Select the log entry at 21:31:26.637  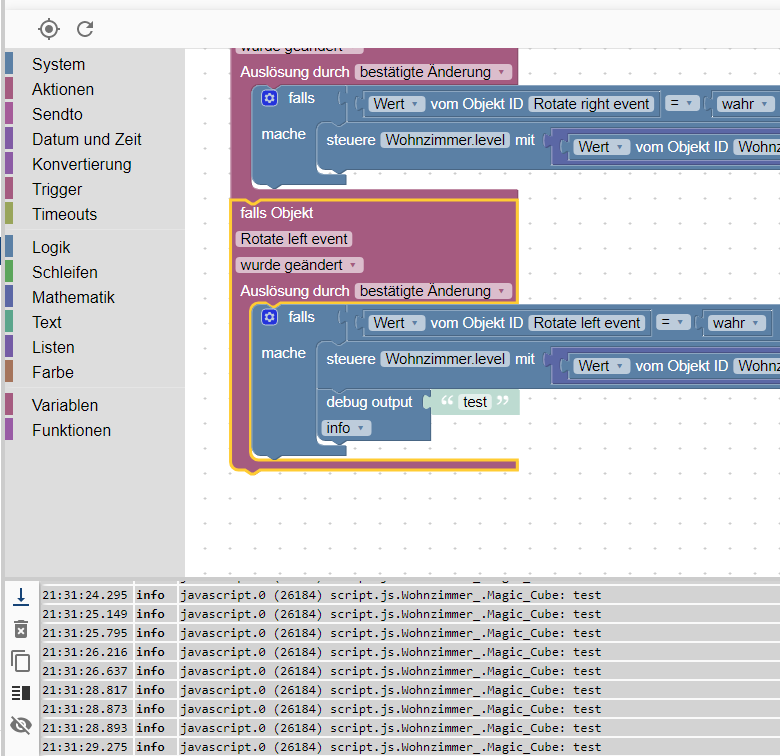click(409, 671)
